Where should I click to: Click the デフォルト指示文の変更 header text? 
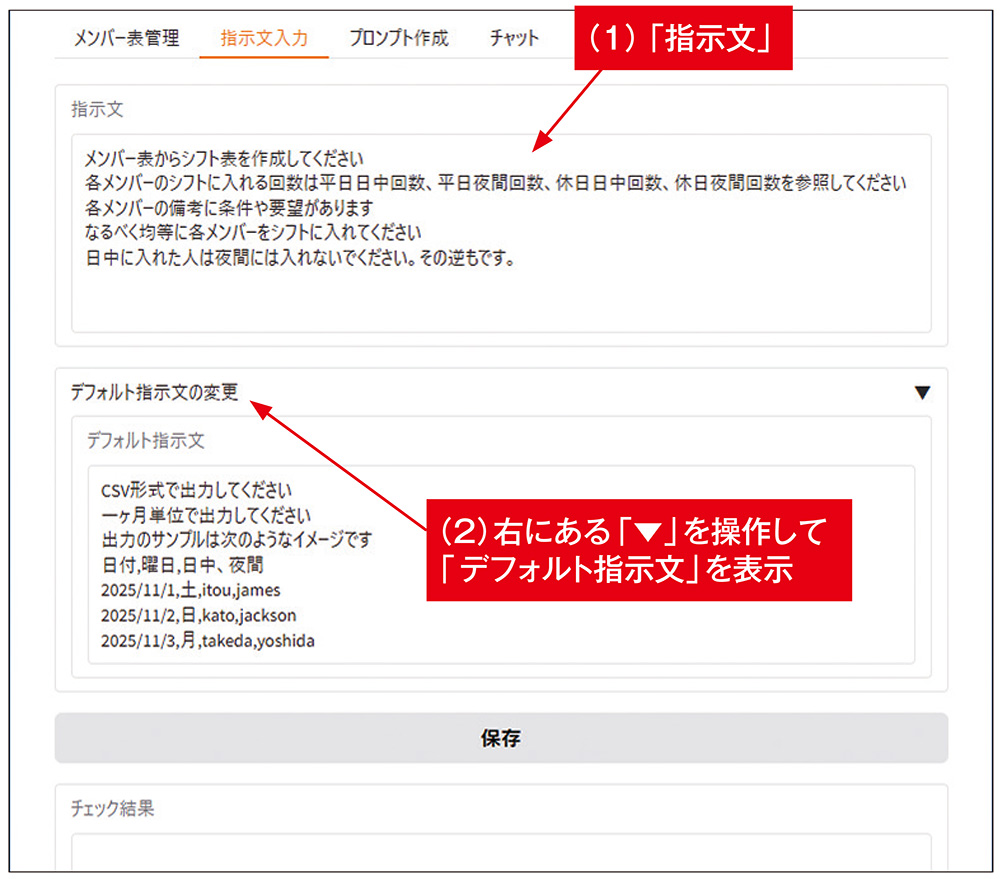pos(154,392)
